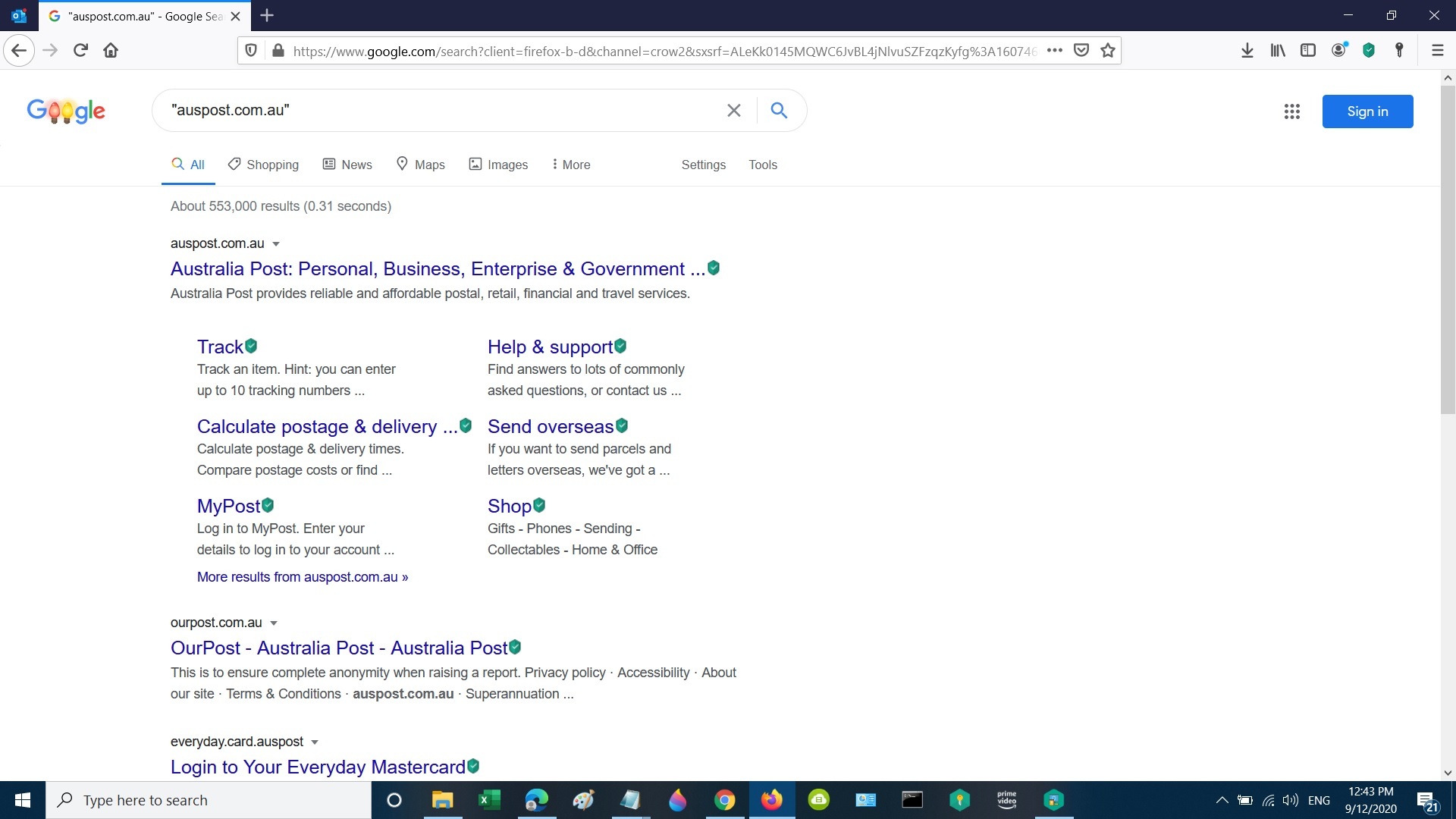
Task: Clear the search box with X
Action: pos(733,111)
